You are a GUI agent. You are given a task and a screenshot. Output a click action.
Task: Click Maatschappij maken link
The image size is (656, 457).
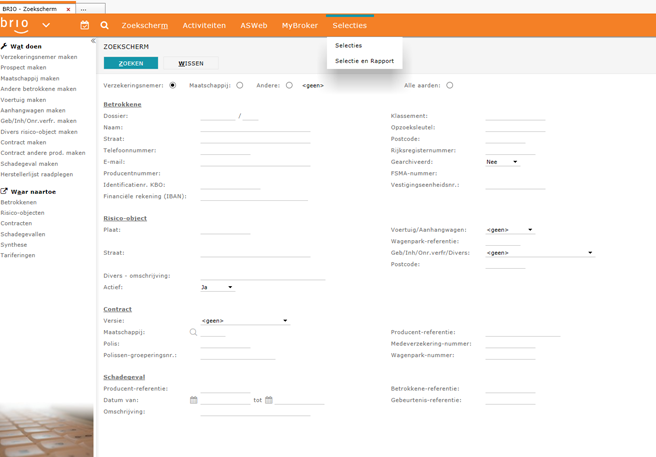point(30,78)
